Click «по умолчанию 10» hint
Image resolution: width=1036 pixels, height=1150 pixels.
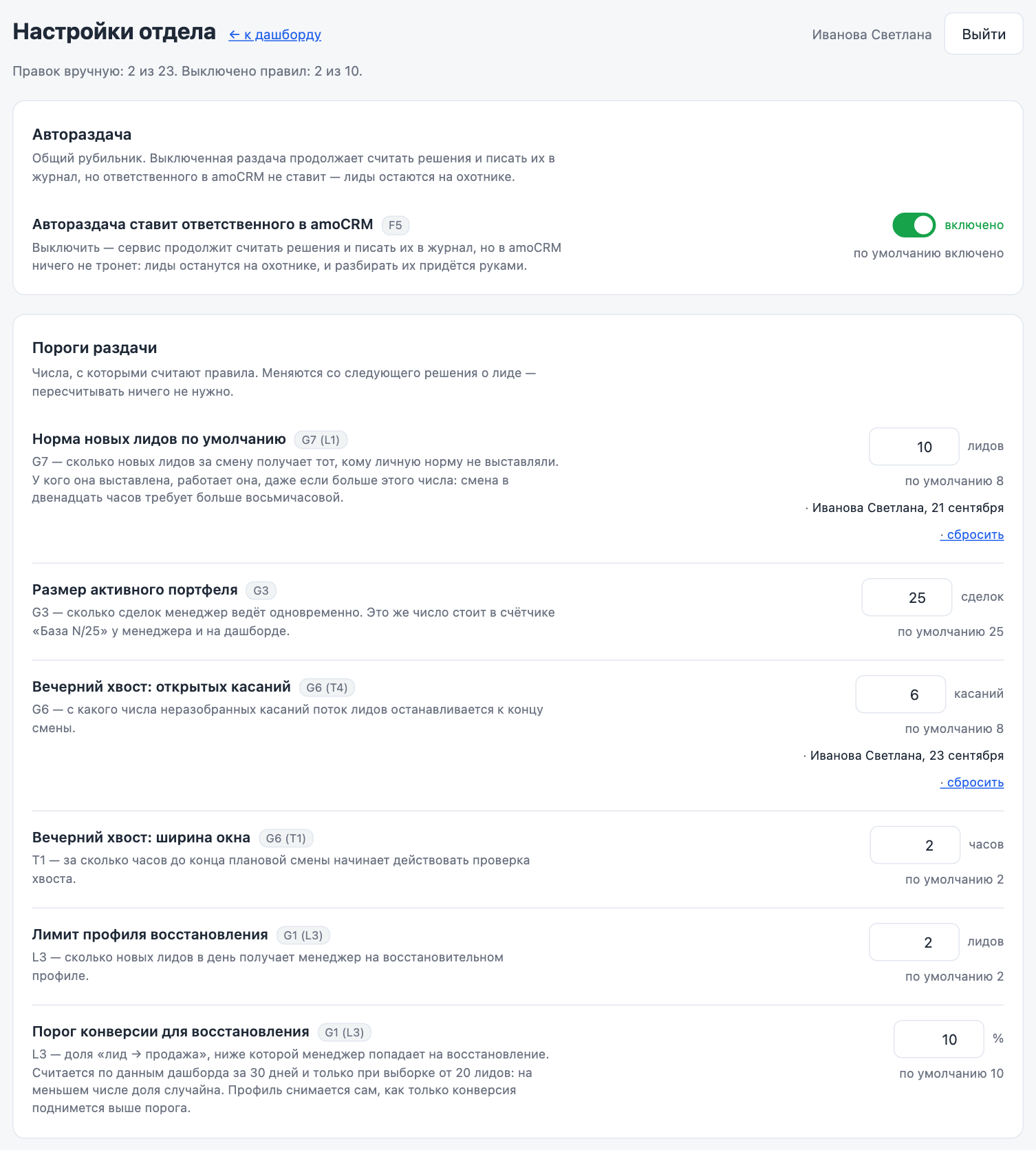click(x=951, y=1074)
